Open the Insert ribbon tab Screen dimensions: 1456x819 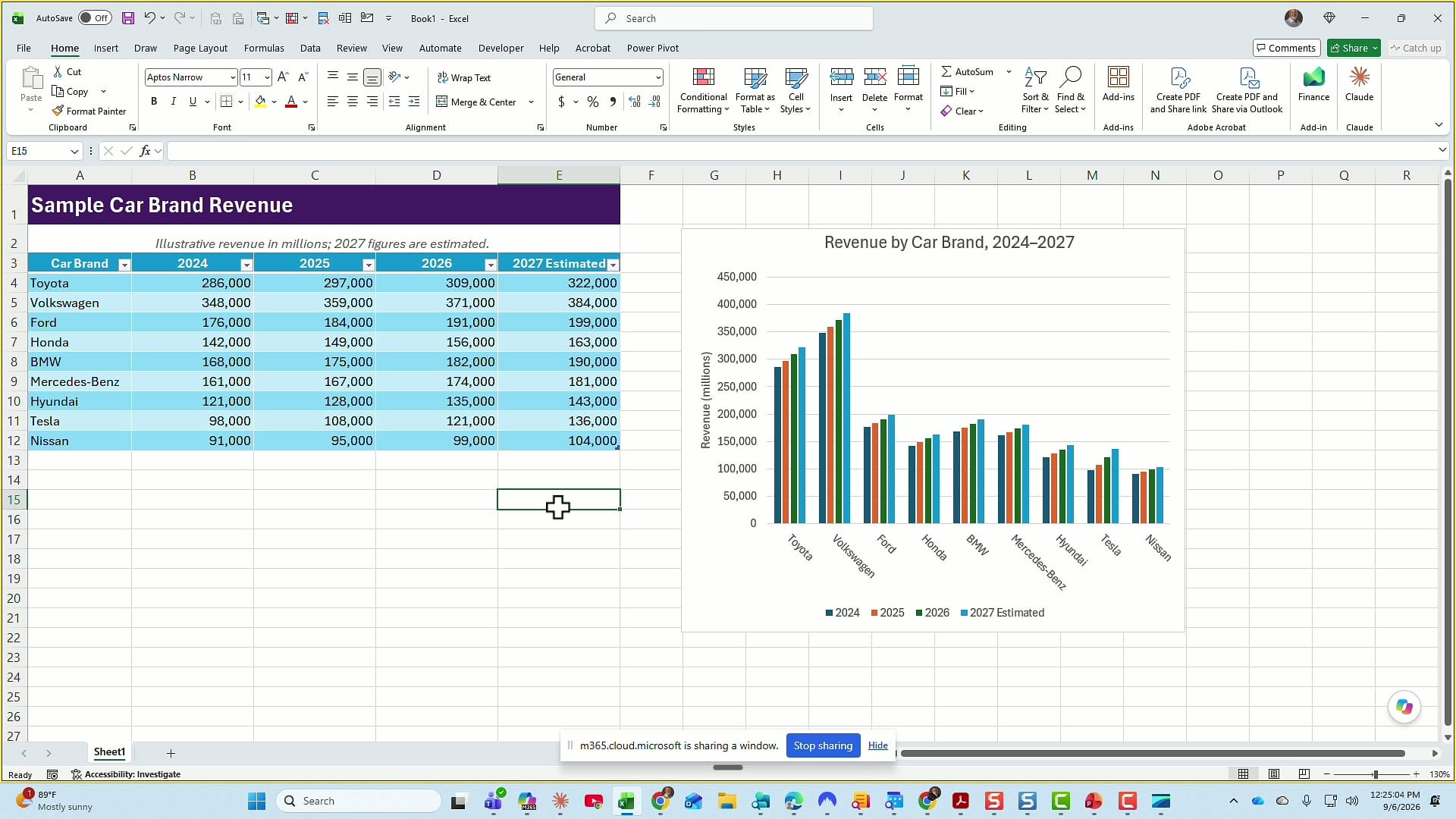point(106,48)
